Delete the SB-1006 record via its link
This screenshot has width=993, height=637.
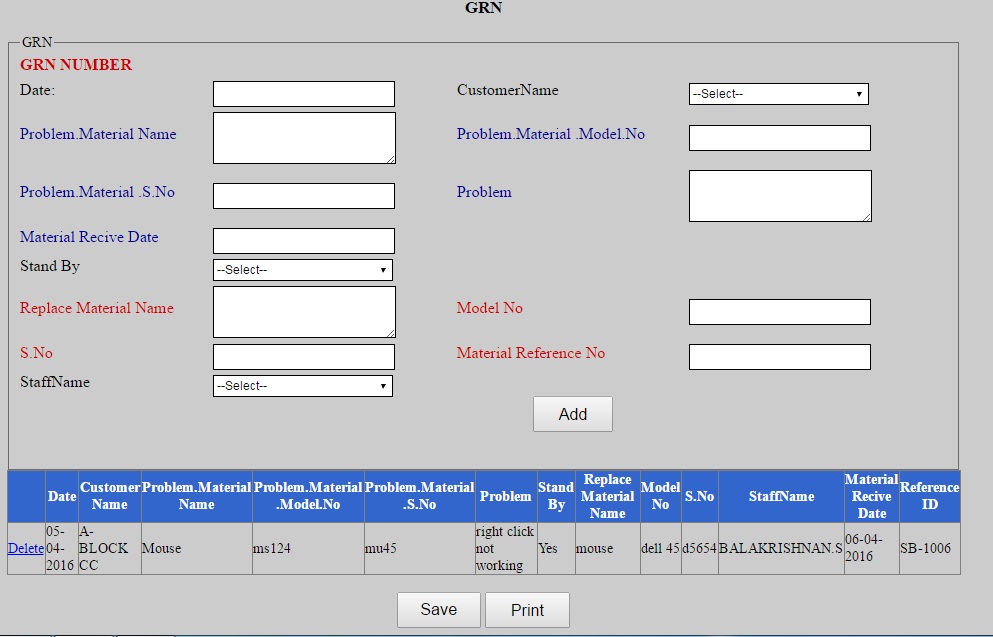tap(25, 548)
